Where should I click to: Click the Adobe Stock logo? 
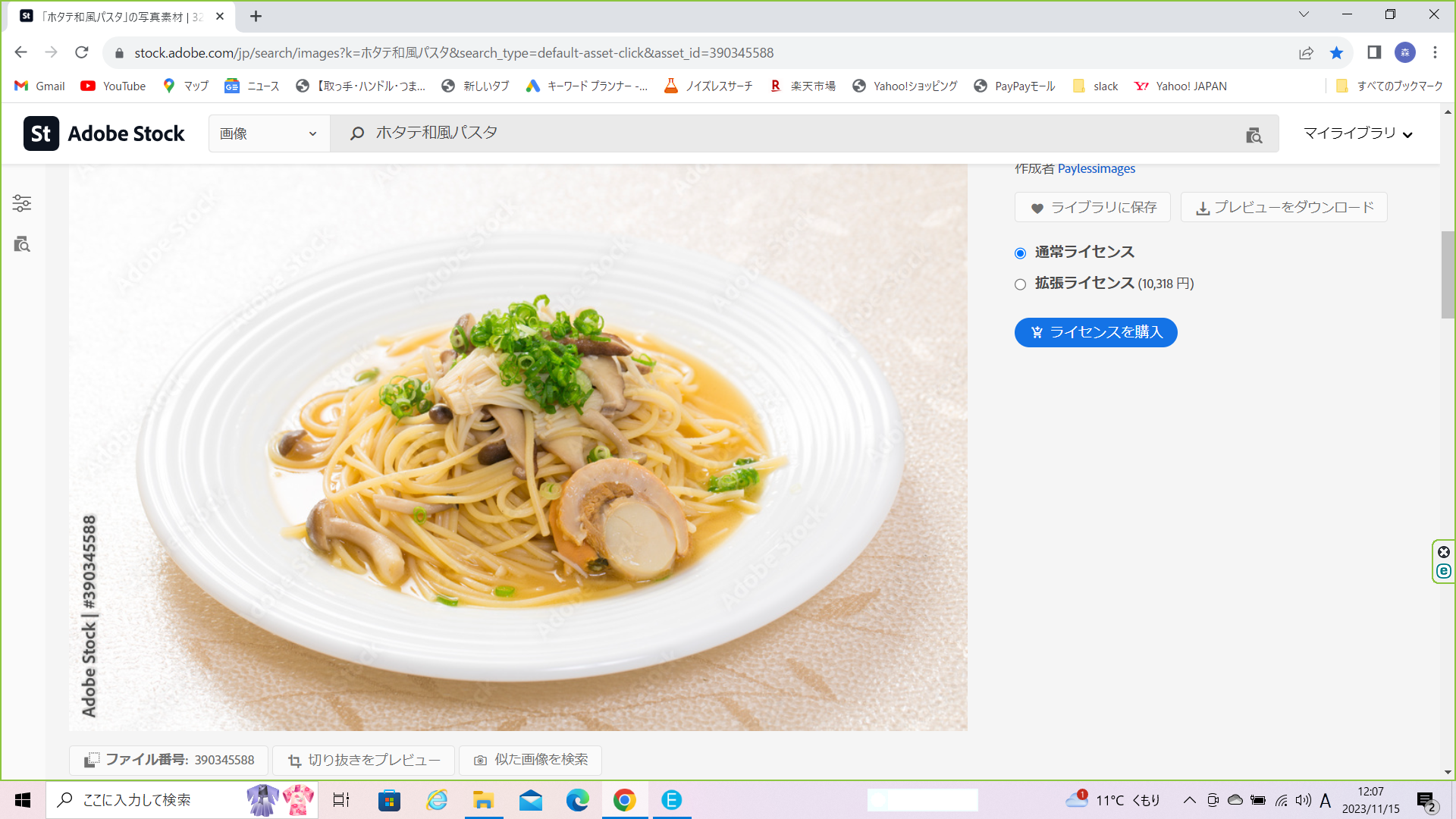pos(104,133)
